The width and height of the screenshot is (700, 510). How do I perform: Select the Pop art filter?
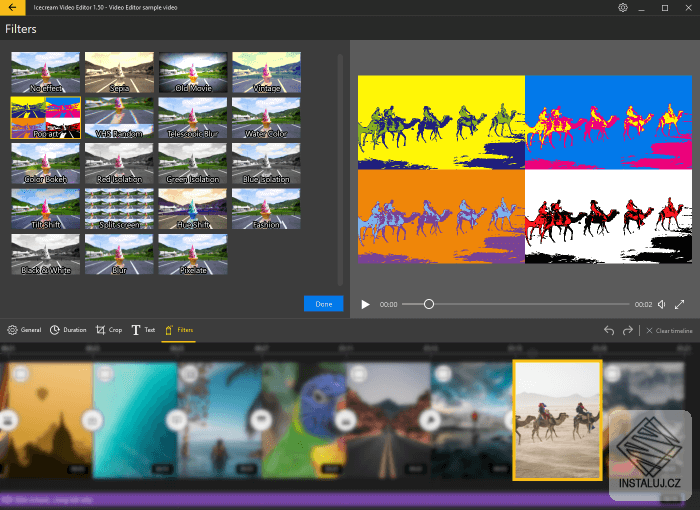point(46,118)
